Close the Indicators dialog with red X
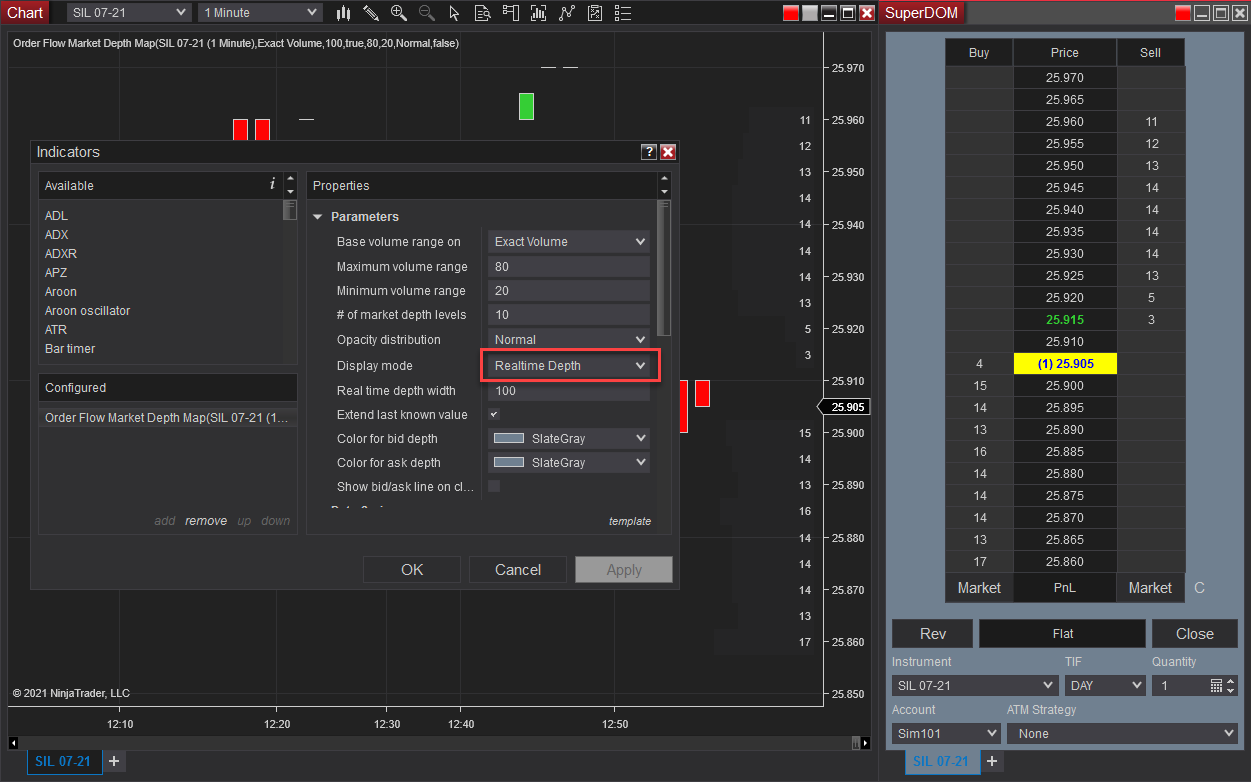 668,152
